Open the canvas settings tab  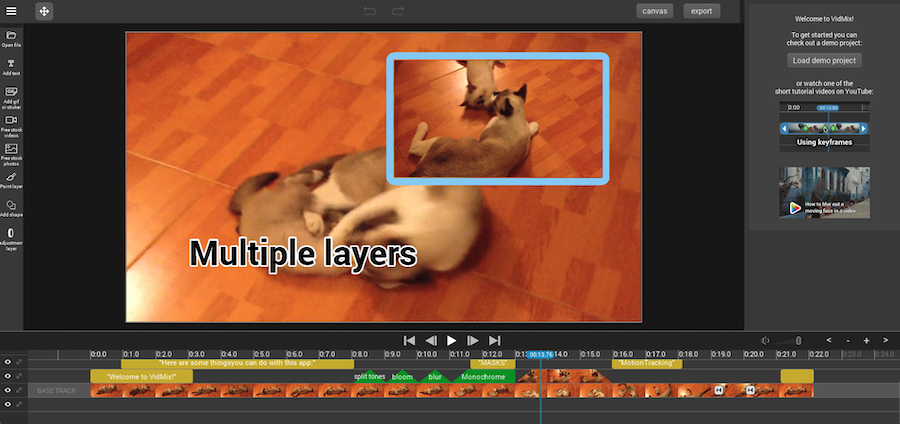coord(655,11)
